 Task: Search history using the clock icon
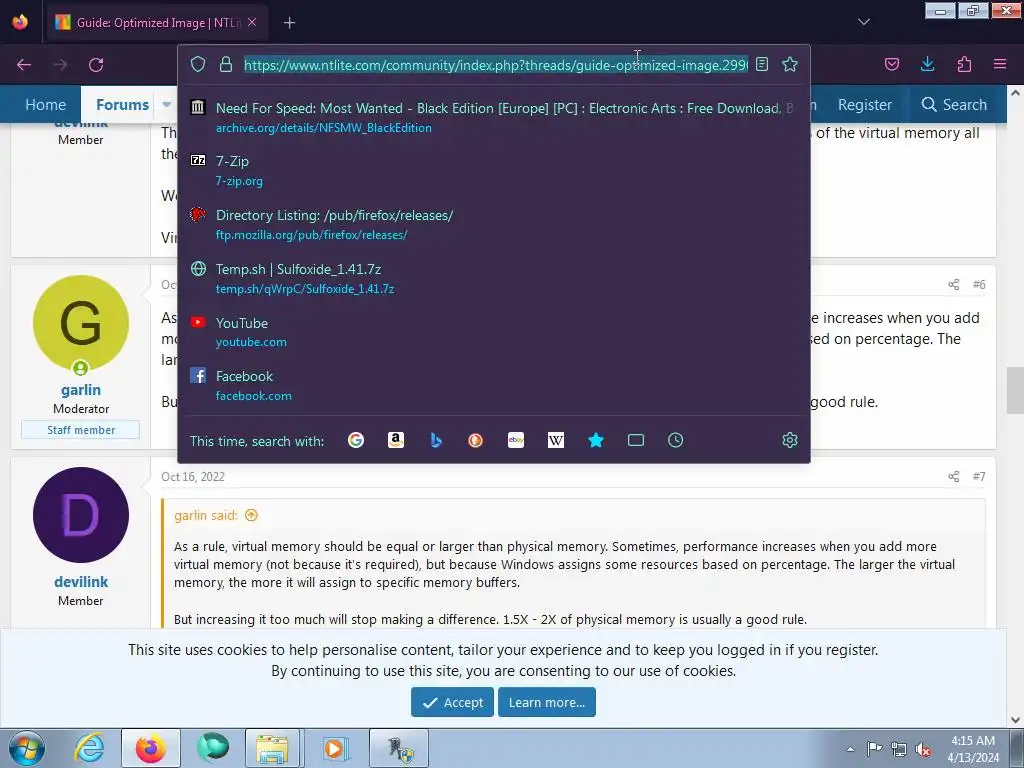point(675,440)
